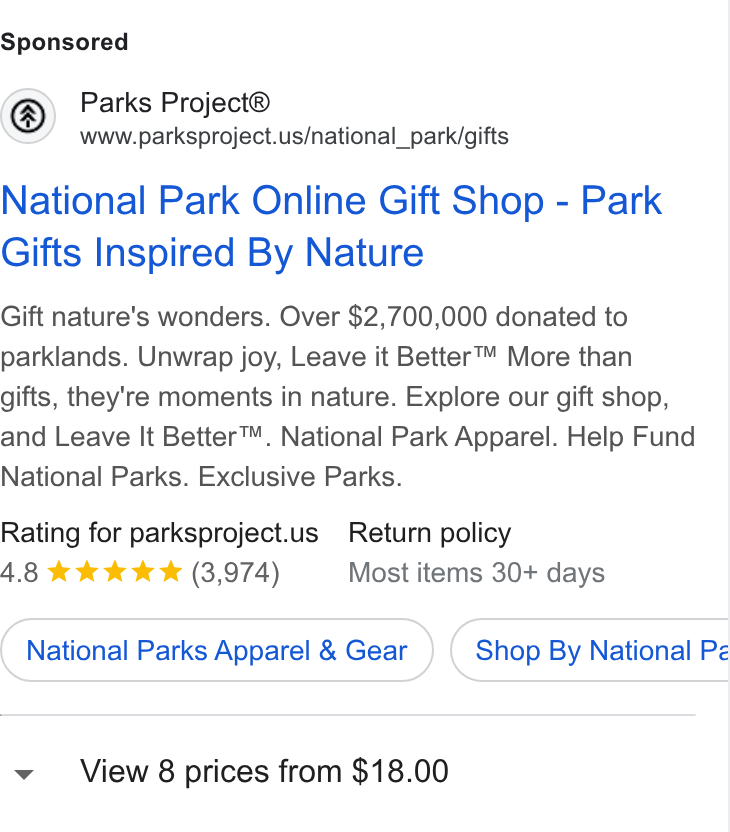Click the last gold rating star
Screen dimensions: 730x832
point(170,572)
